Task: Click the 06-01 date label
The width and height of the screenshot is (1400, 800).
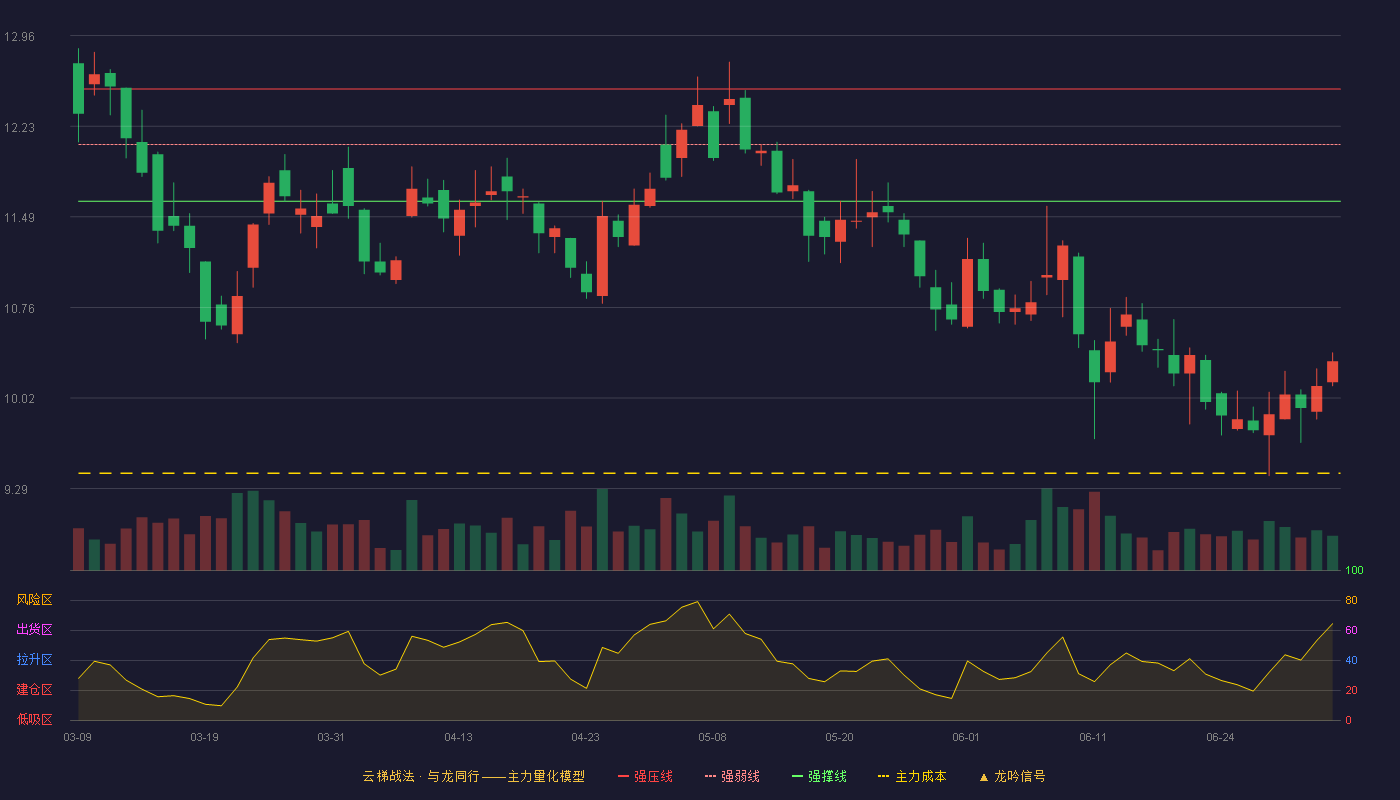Action: click(x=966, y=737)
